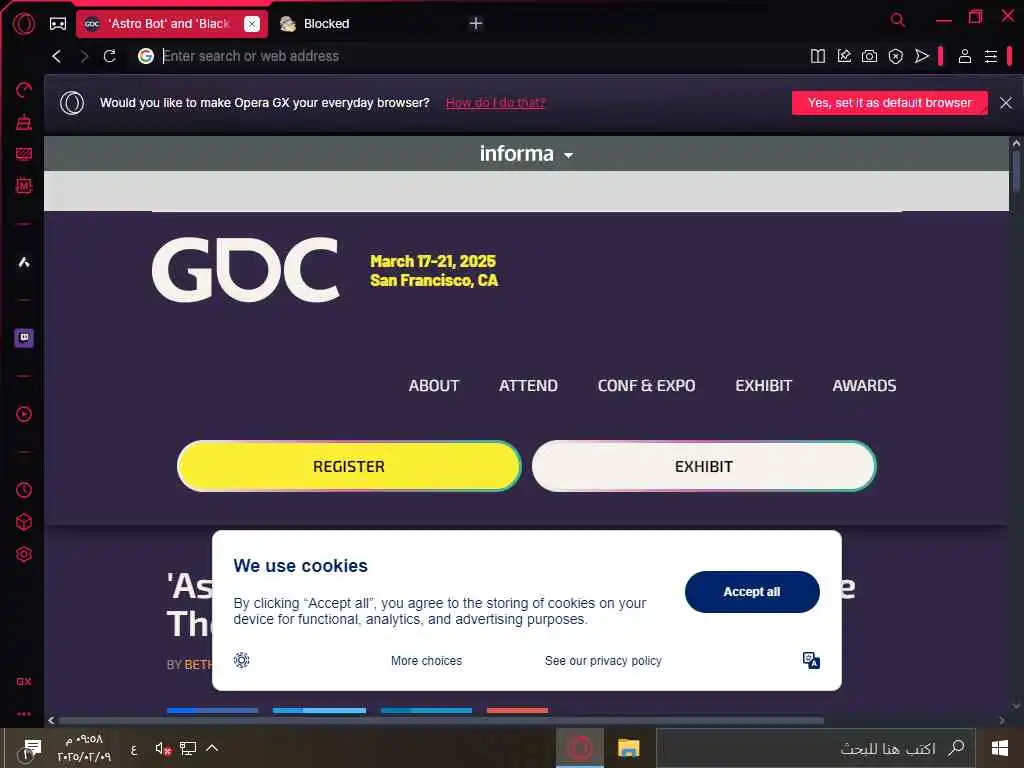
Task: Take a snapshot with the camera icon
Action: click(x=869, y=56)
